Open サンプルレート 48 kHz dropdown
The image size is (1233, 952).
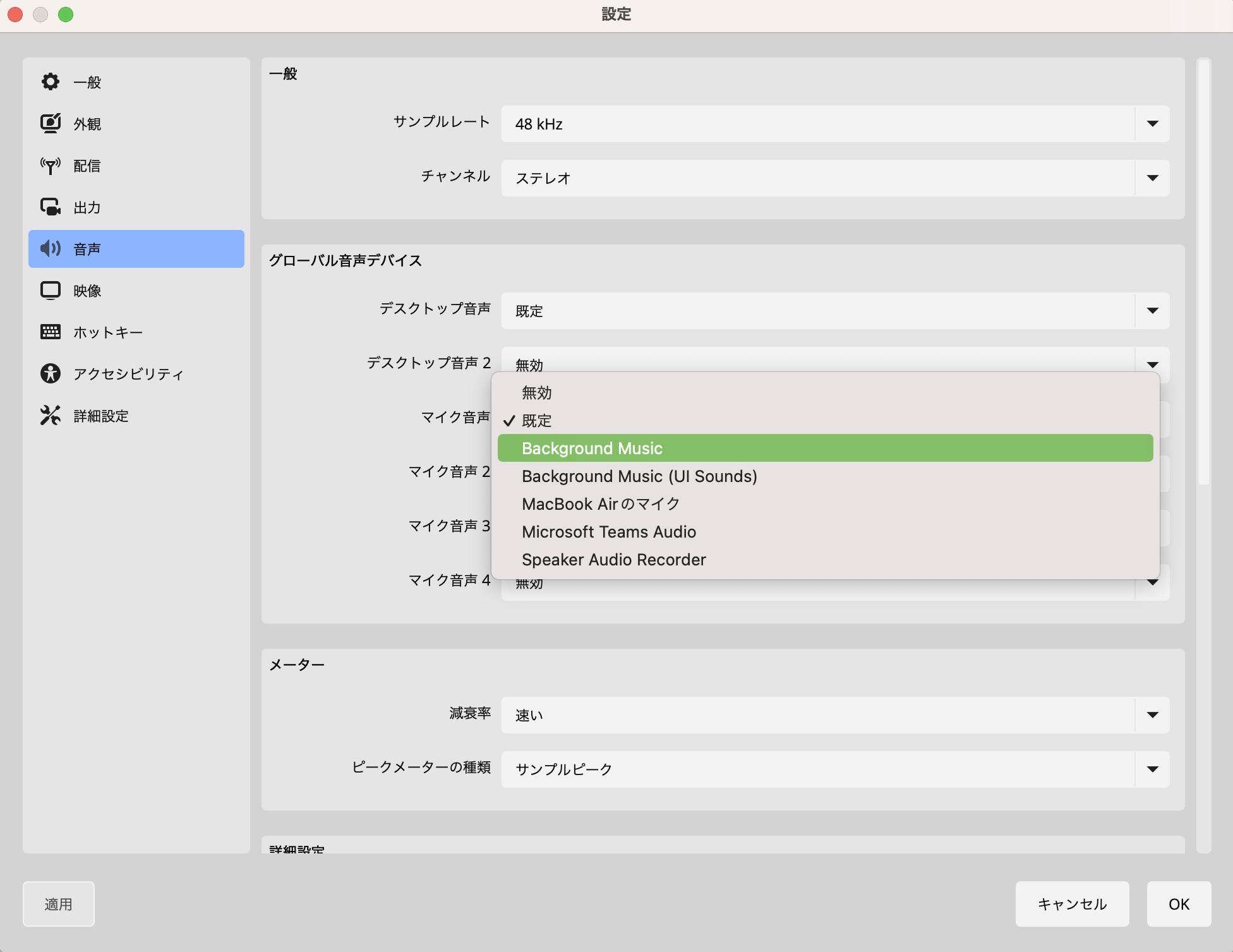[x=836, y=124]
